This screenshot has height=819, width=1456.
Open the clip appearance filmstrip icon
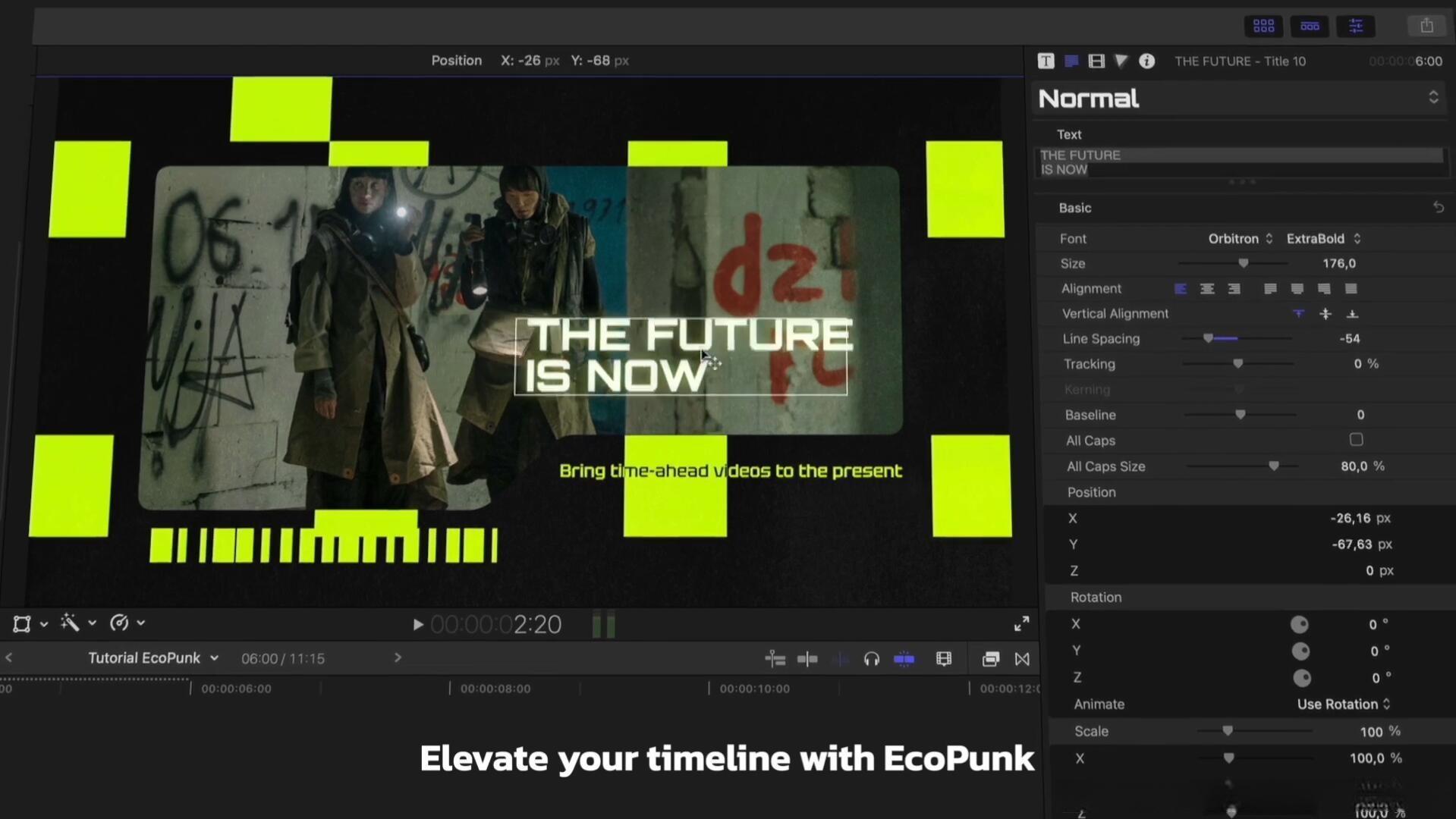943,659
